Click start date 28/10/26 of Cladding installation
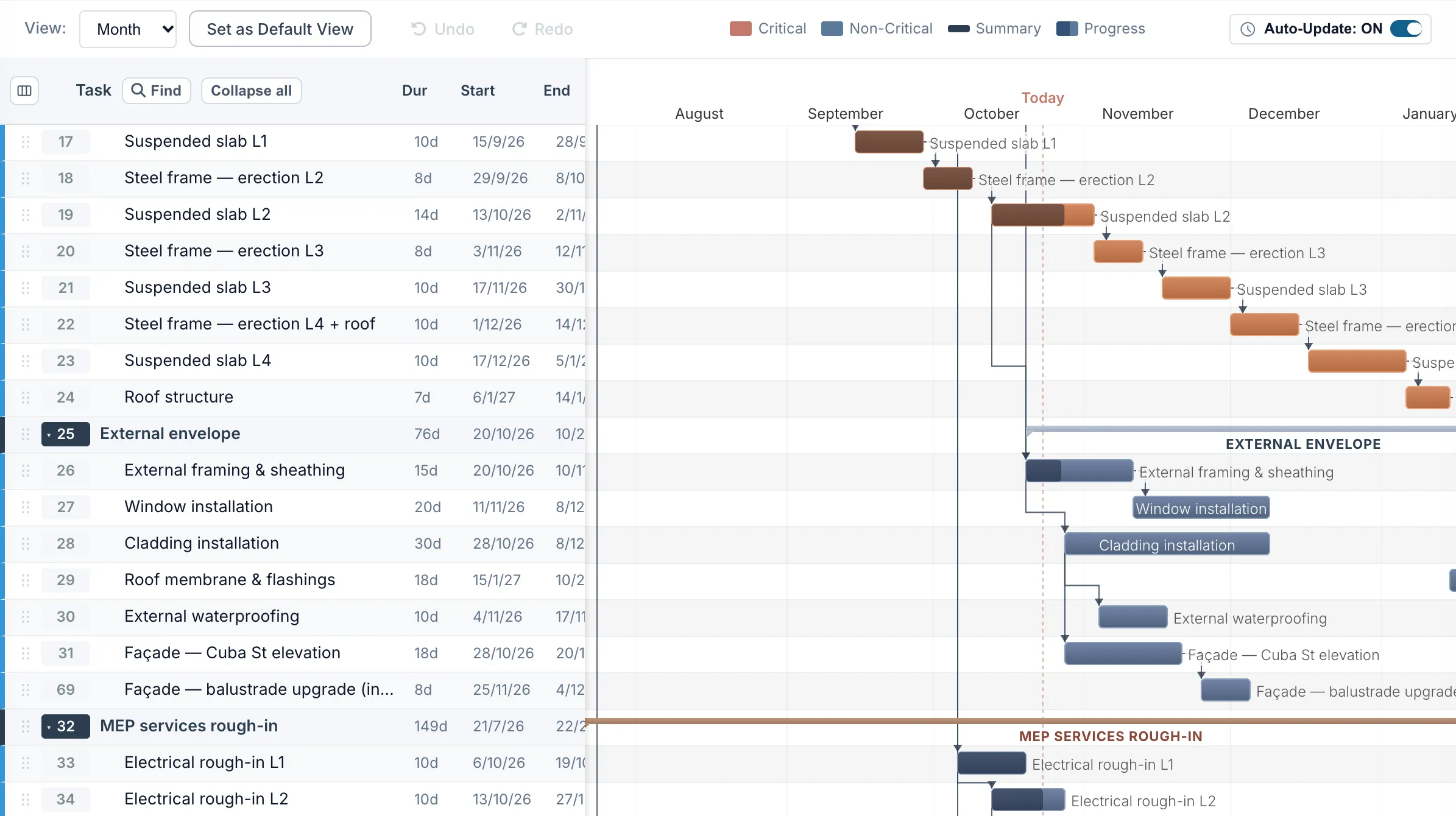 (503, 544)
